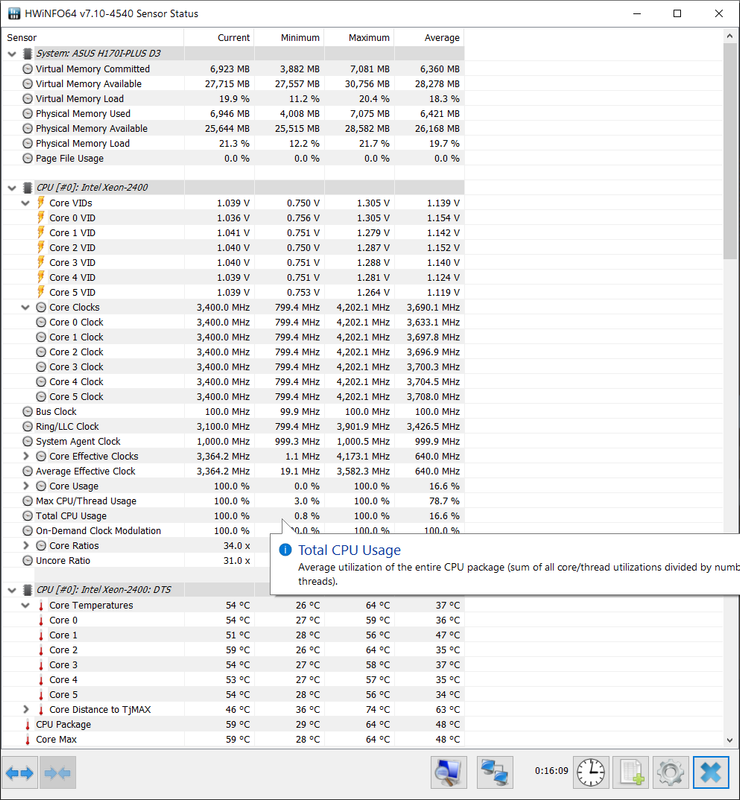Click the 78.7 % average usage value
This screenshot has height=800, width=740.
pyautogui.click(x=444, y=501)
